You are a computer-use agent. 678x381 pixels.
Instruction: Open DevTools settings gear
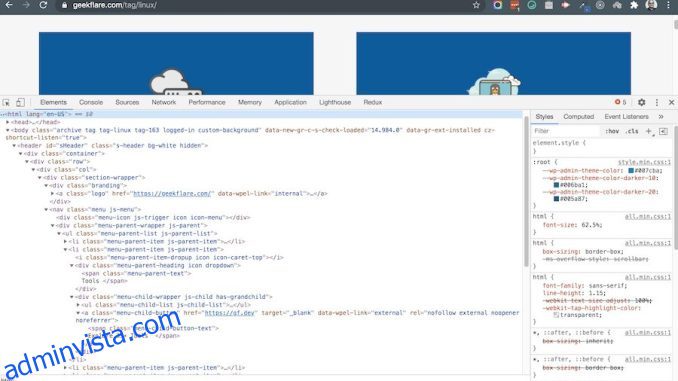[642, 102]
